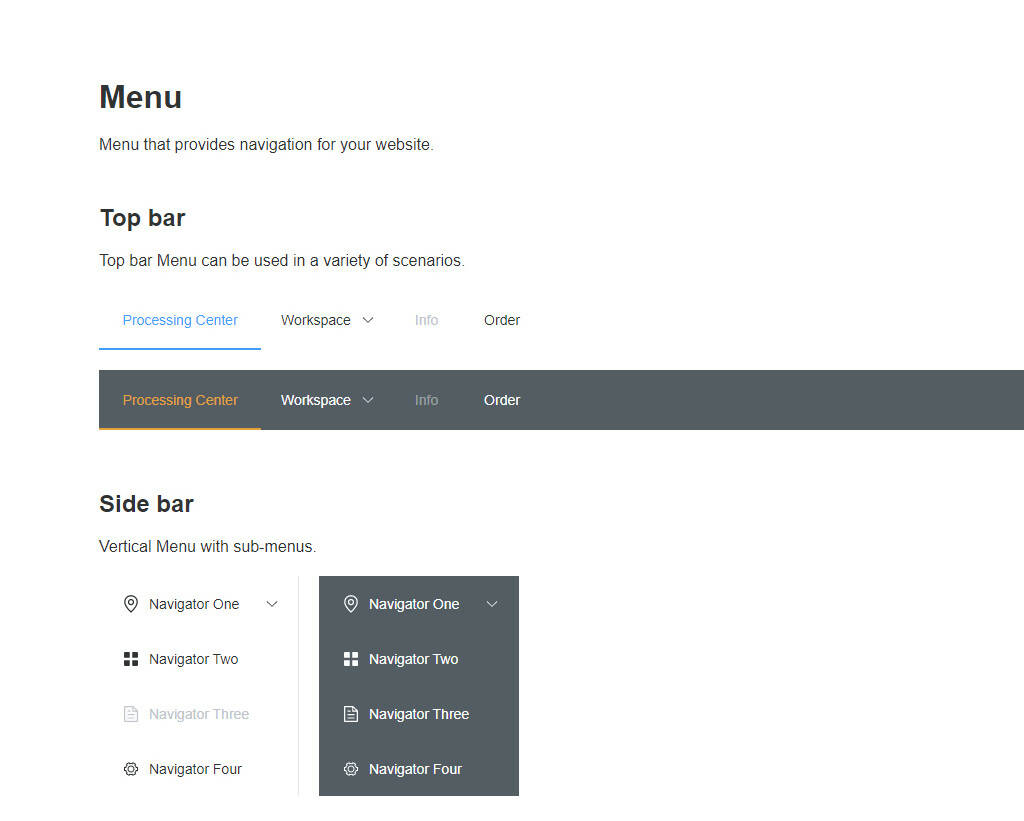Click gear icon beside light Navigator Four
The width and height of the screenshot is (1024, 821).
130,769
